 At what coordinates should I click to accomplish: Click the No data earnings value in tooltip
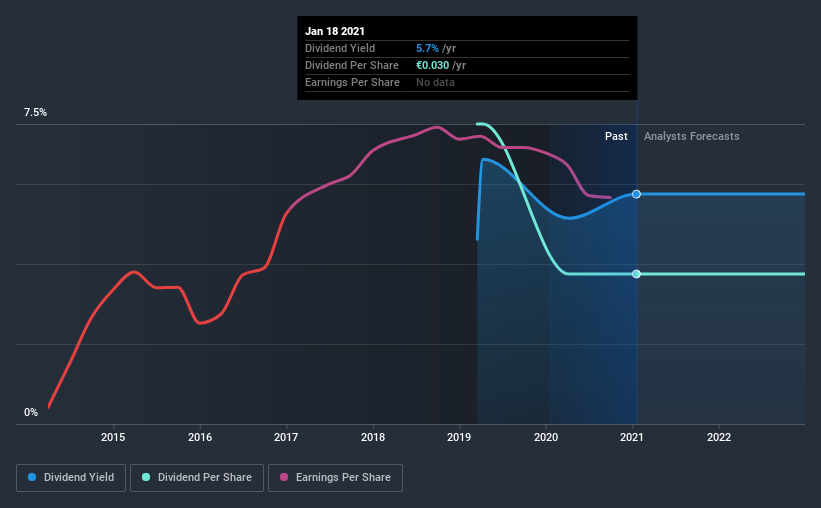(435, 82)
